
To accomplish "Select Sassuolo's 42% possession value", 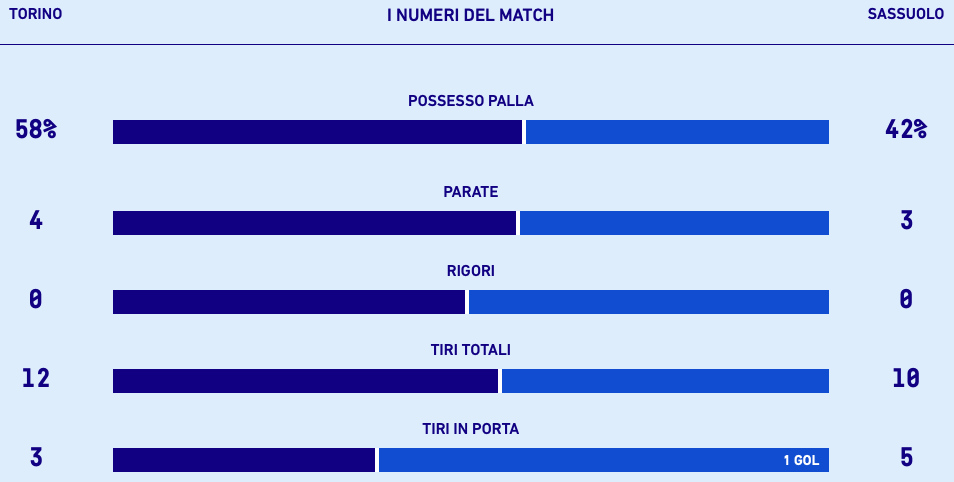I will click(906, 129).
